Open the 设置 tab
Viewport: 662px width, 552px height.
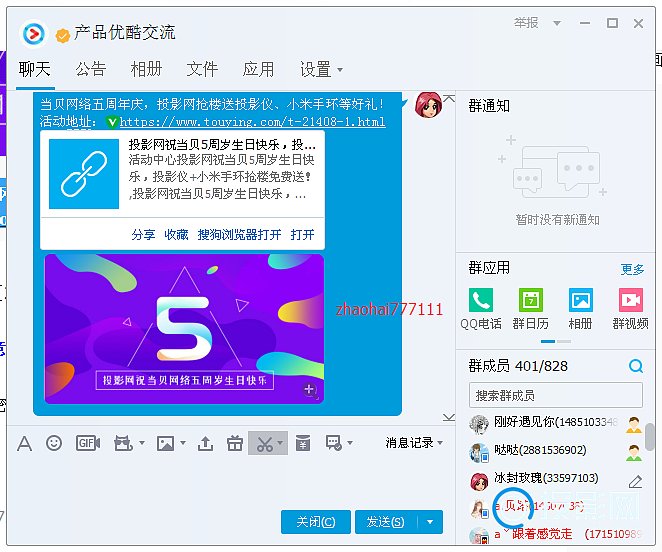click(x=315, y=69)
